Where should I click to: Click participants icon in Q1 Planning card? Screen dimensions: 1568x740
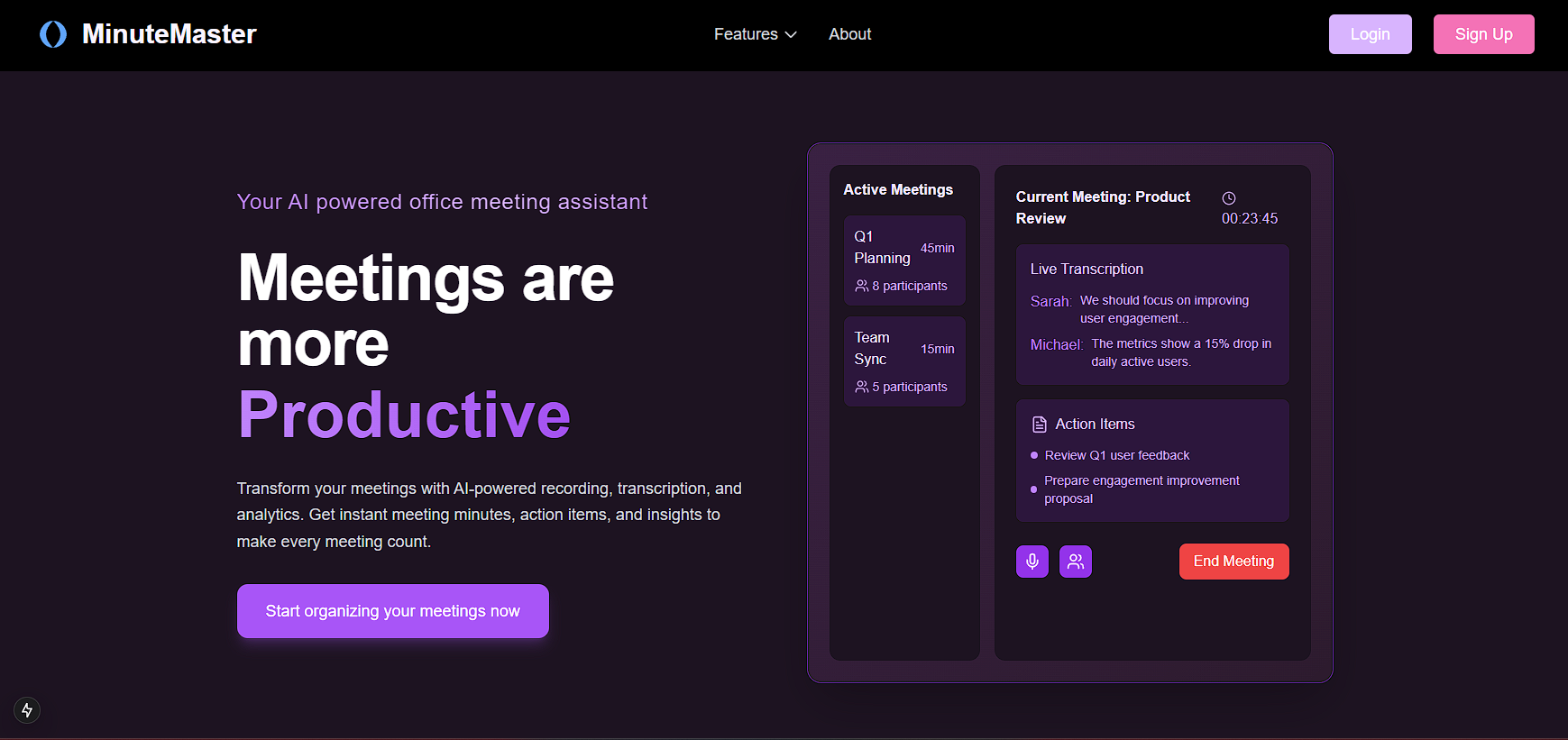(x=862, y=286)
